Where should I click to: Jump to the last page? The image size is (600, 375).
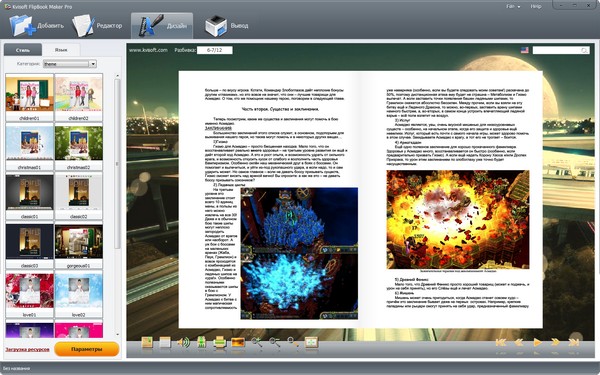pos(574,342)
